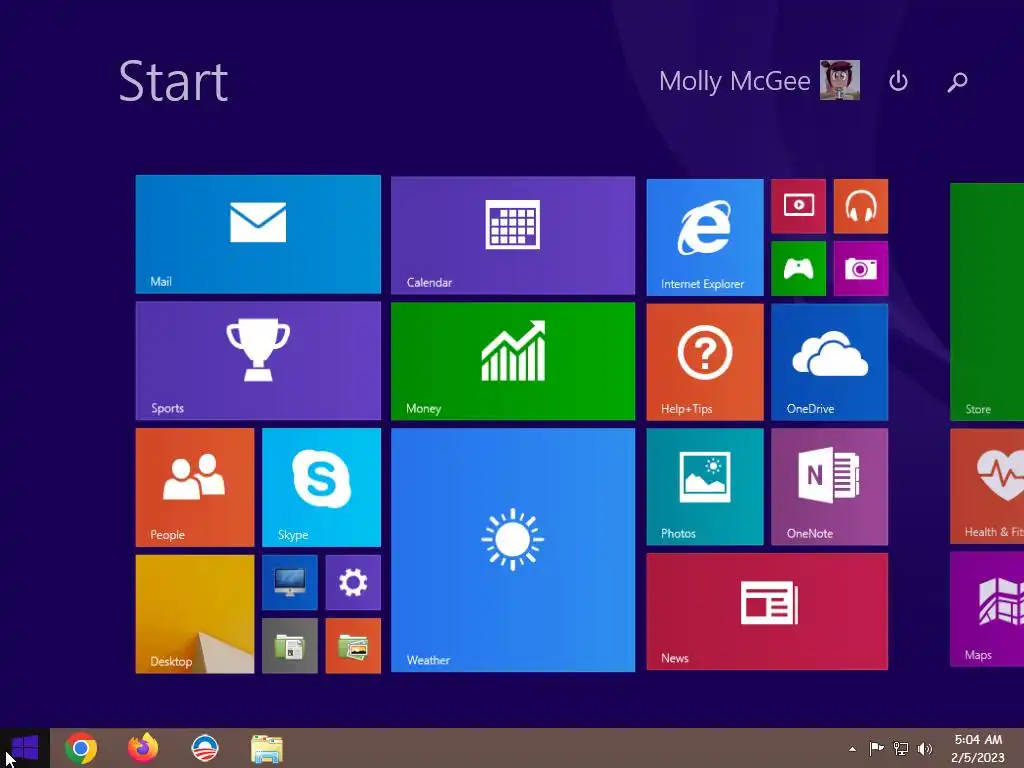Open the Obama logo app in taskbar
This screenshot has width=1024, height=768.
click(204, 748)
